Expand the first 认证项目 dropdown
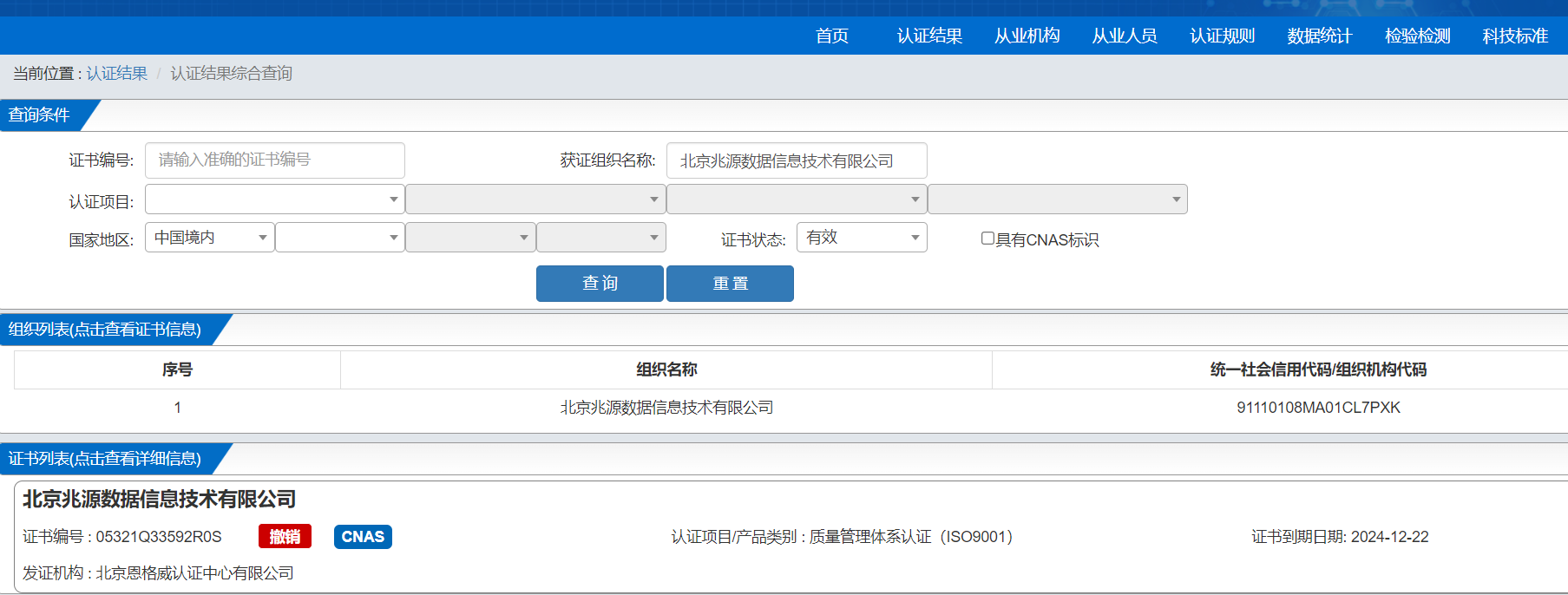1568x595 pixels. pyautogui.click(x=275, y=199)
